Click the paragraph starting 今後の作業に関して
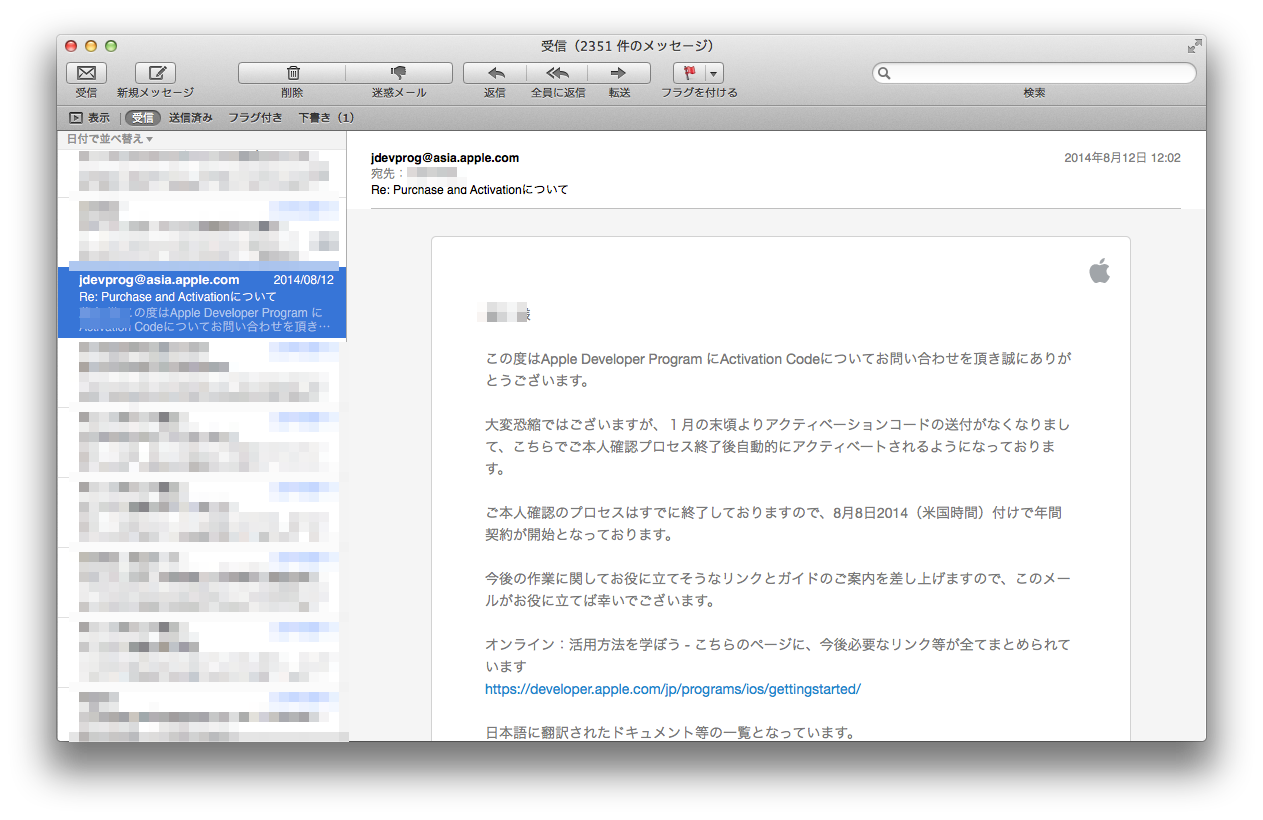 777,590
